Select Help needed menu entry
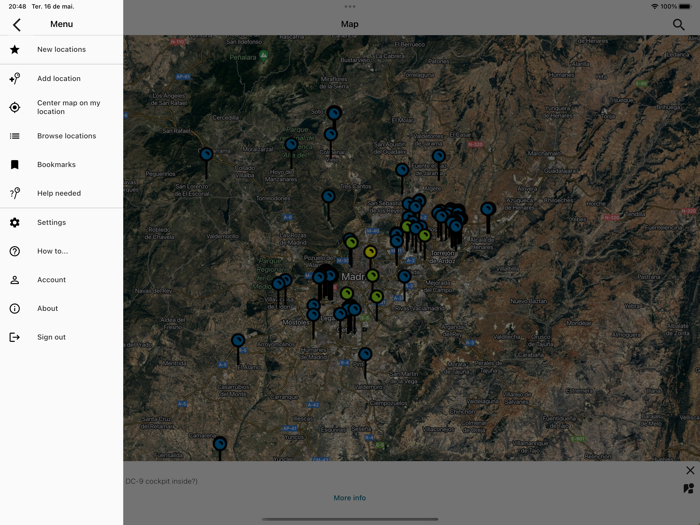 click(61, 193)
